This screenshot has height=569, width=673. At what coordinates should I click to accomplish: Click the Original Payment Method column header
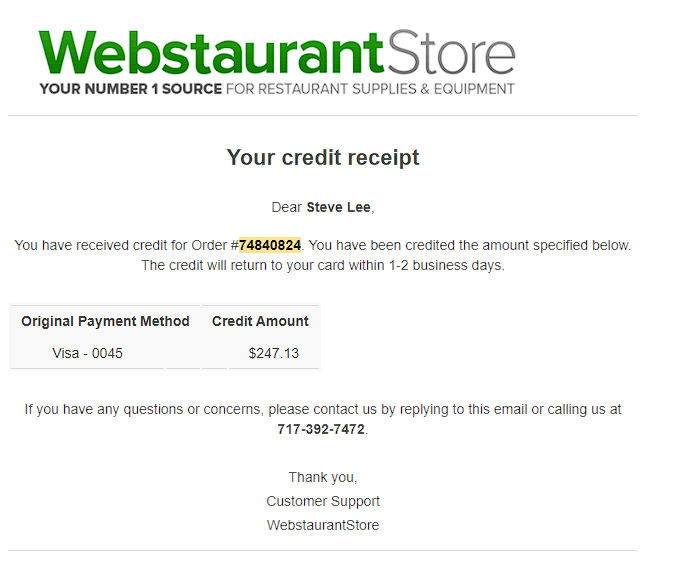(x=105, y=321)
